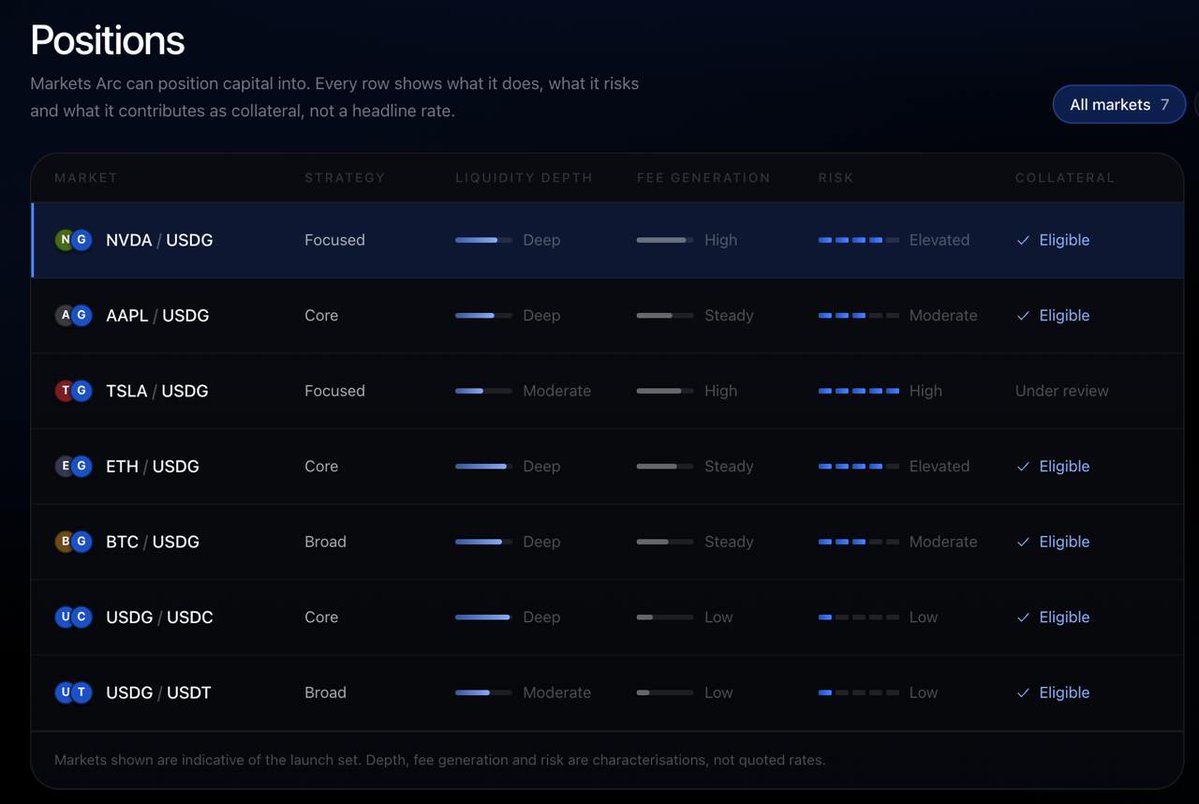Click Focused strategy in NVDA row

pos(334,240)
